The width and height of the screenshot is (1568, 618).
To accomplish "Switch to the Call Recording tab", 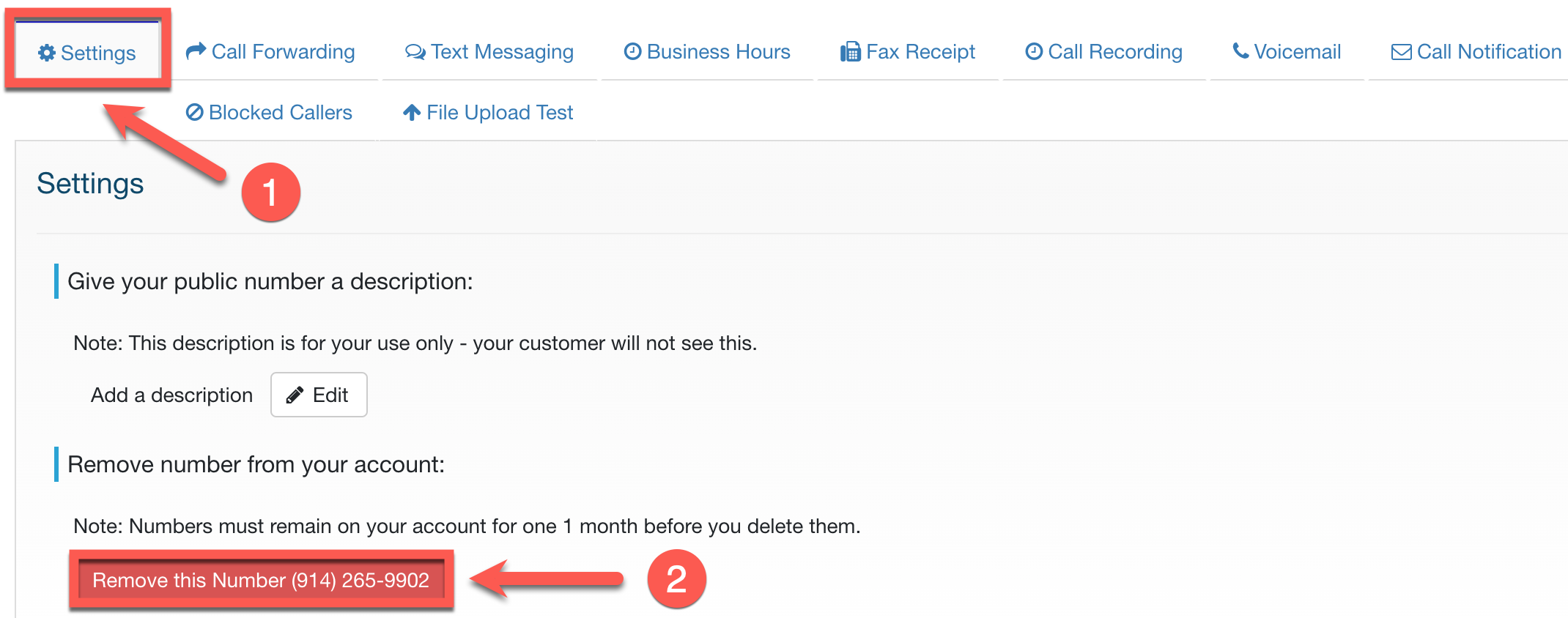I will [1104, 51].
